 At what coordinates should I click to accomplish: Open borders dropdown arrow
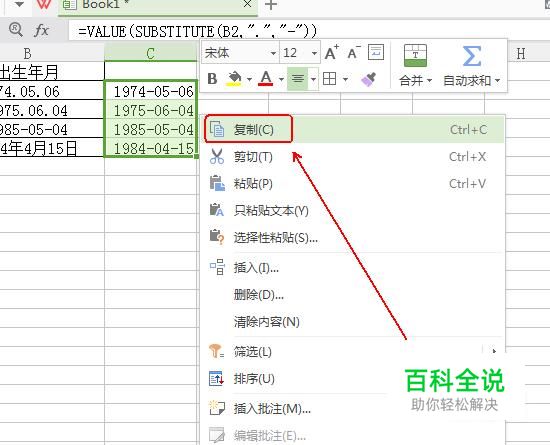click(x=345, y=79)
